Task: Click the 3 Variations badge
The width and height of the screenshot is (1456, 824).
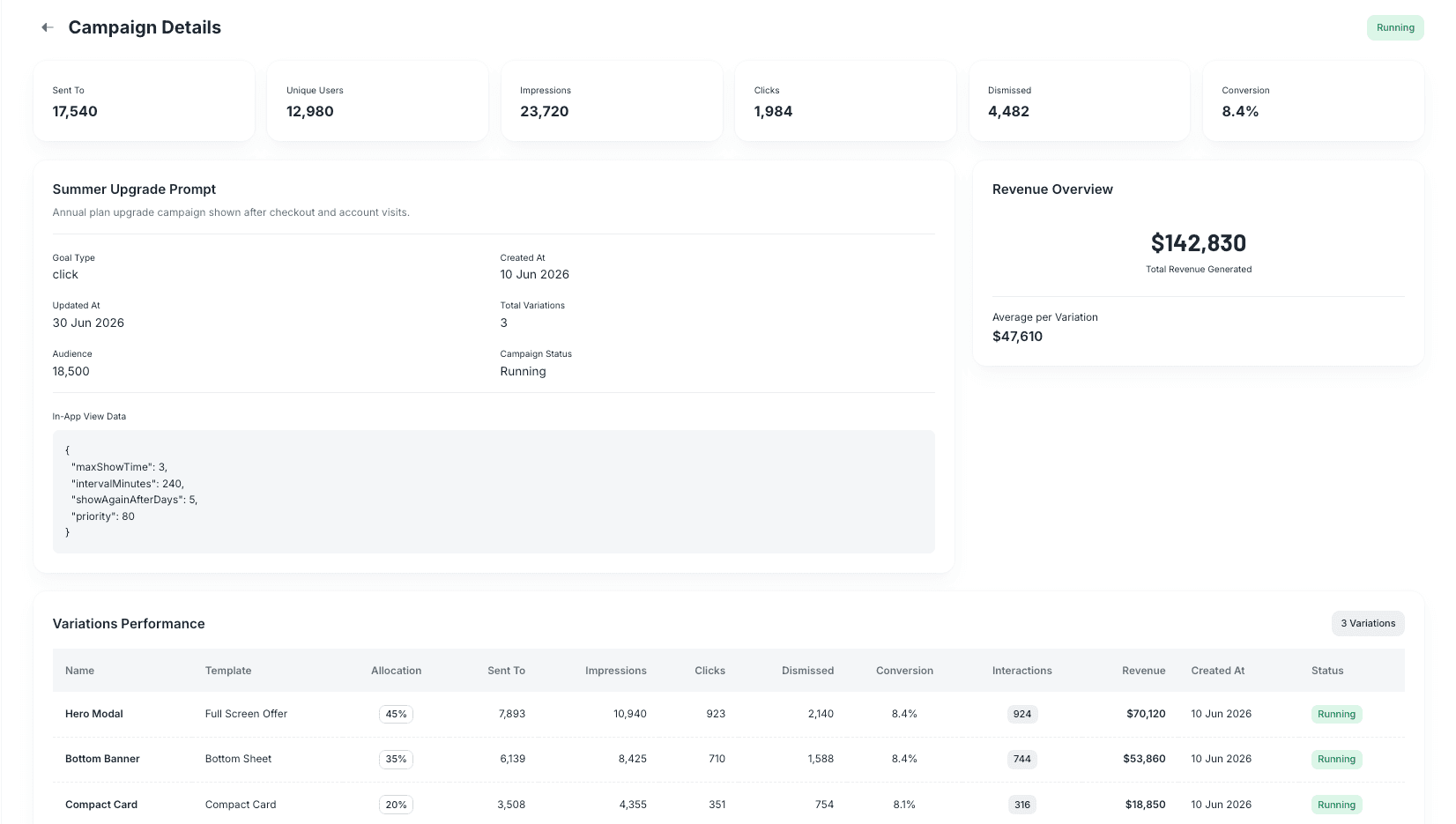Action: [x=1368, y=623]
